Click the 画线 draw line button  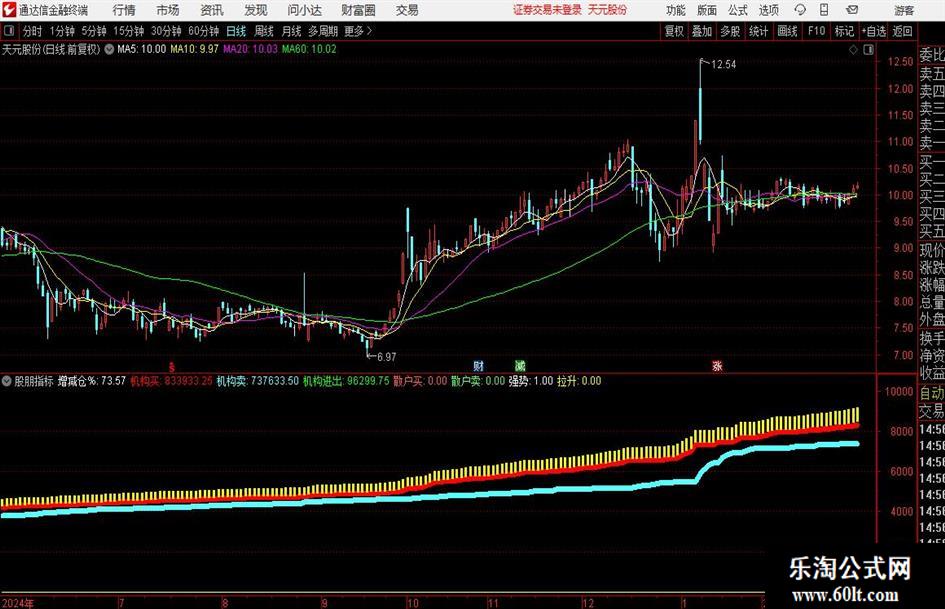pyautogui.click(x=787, y=31)
